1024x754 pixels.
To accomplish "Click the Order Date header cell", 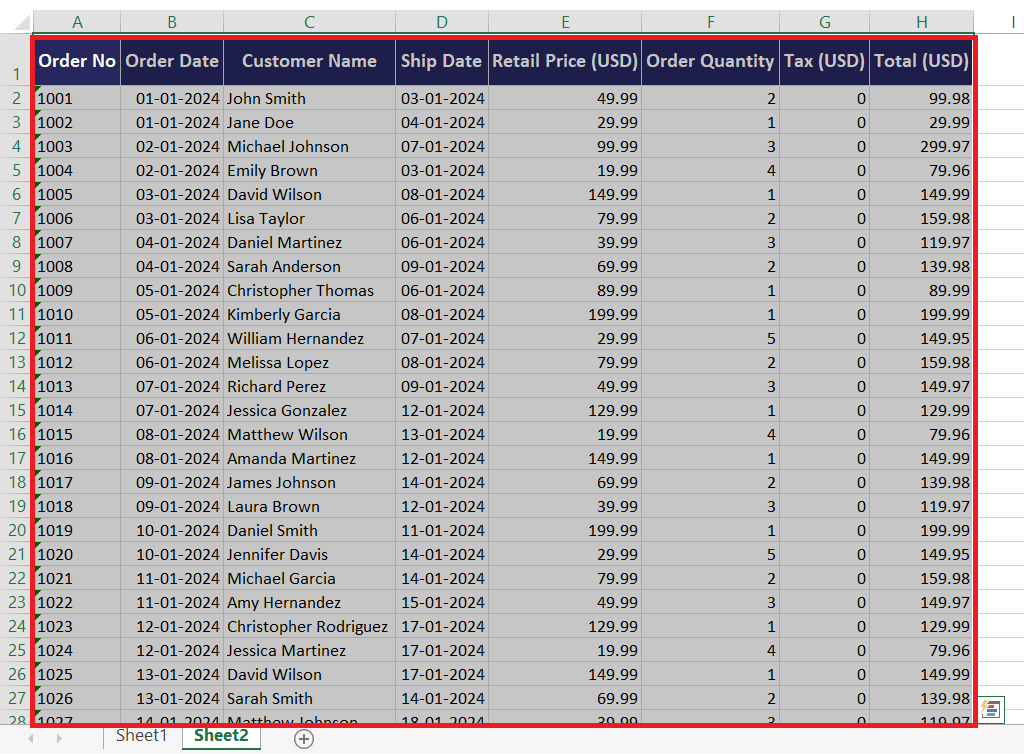I will [172, 61].
